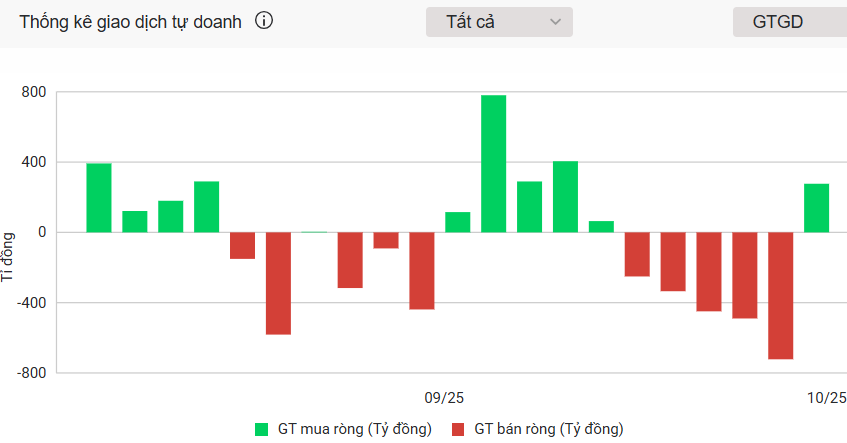Viewport: 847px width, 443px height.
Task: Click the green legend square for GT mua ròng
Action: 262,429
